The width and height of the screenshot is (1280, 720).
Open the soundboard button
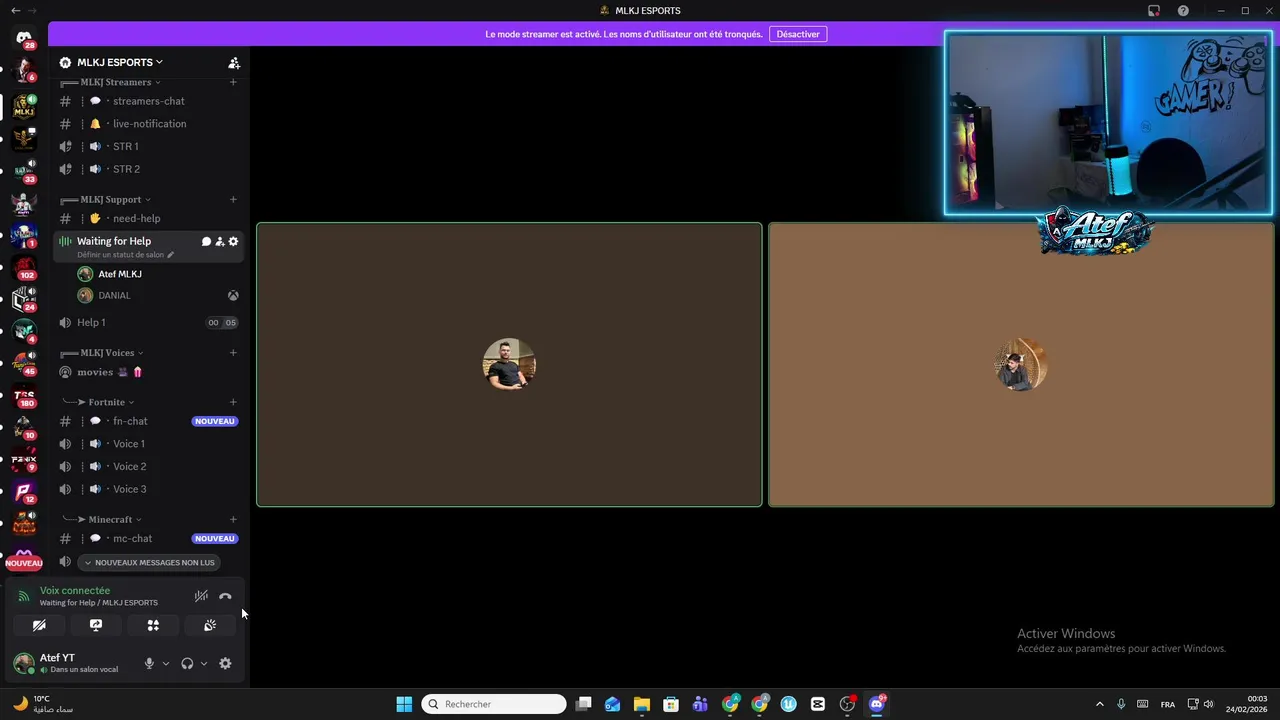click(x=210, y=625)
